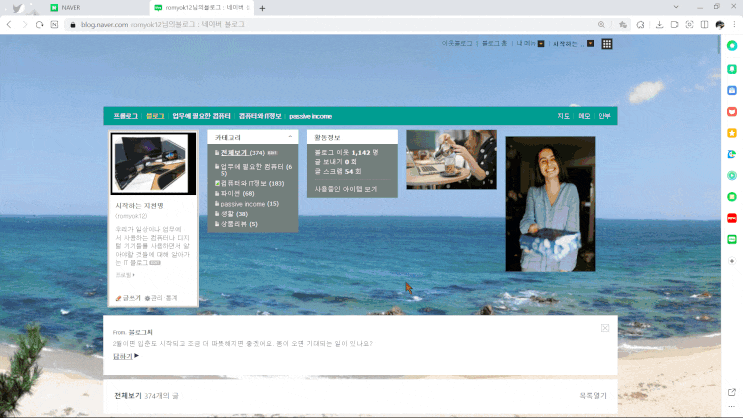Open the teal play button sidebar icon
743x418 pixels.
[732, 175]
